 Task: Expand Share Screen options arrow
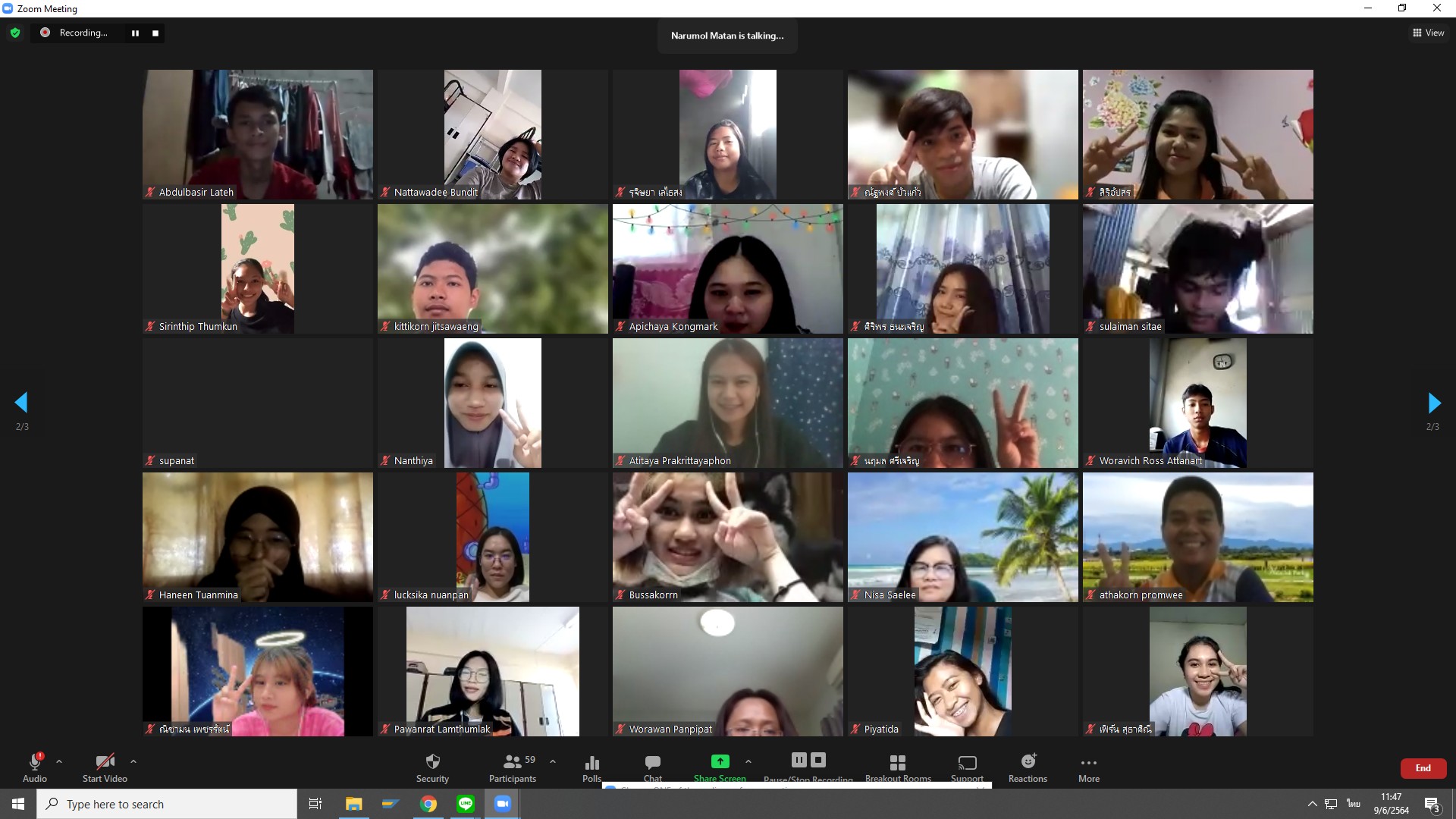click(x=748, y=761)
